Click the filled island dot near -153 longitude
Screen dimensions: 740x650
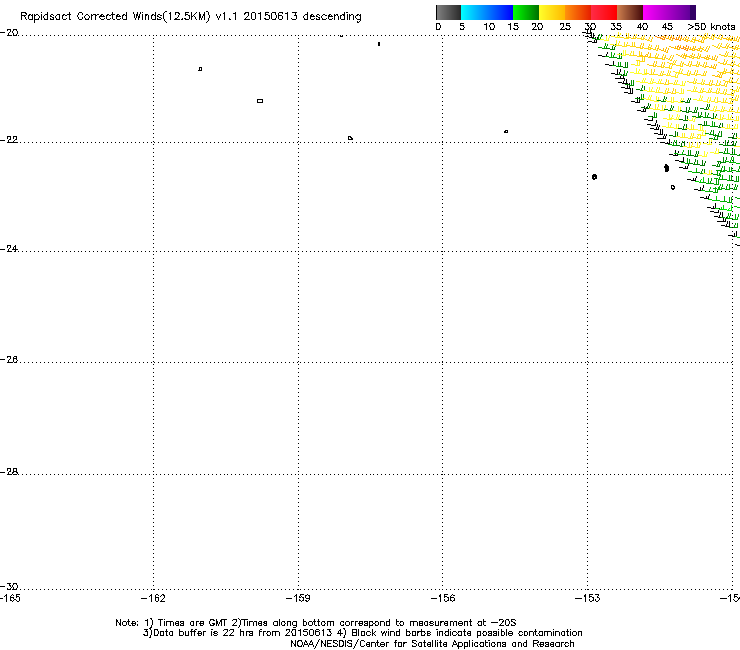(594, 177)
